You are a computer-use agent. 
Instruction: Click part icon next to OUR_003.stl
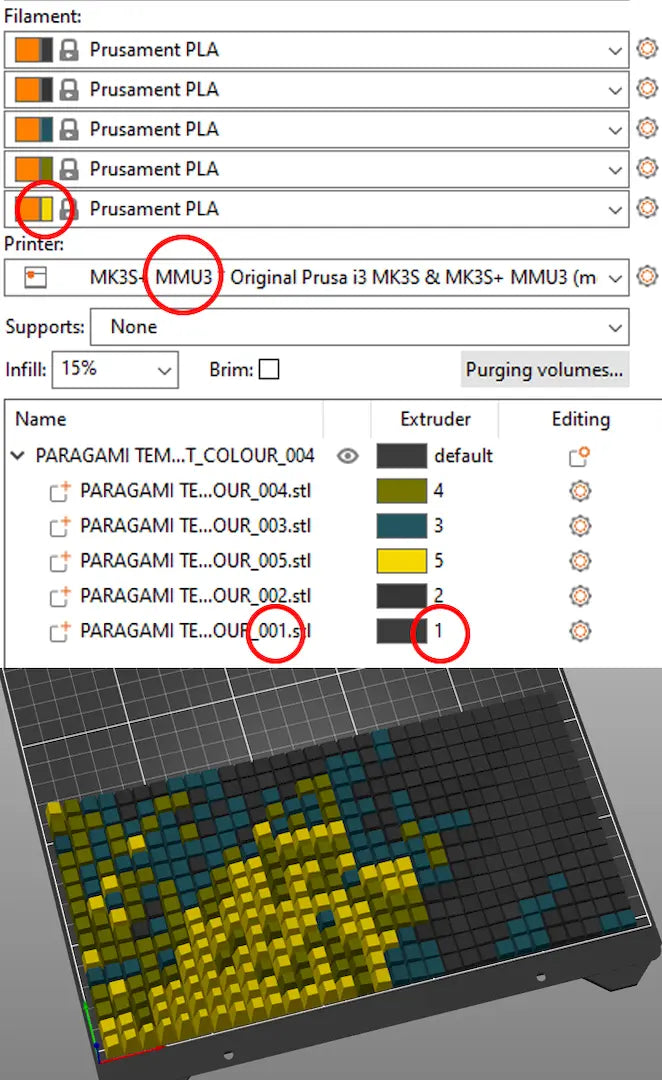60,526
